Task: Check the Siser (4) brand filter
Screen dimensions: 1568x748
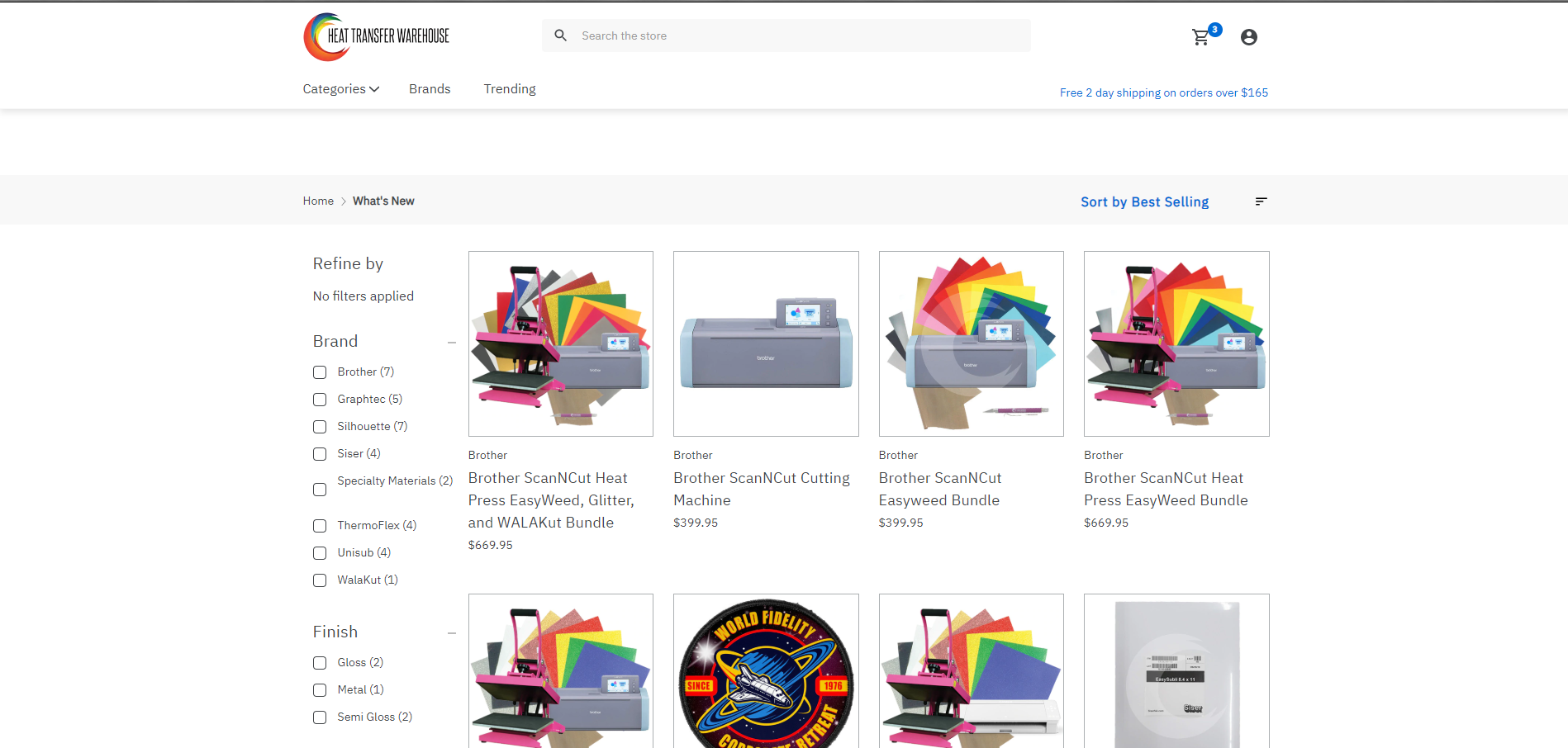Action: pyautogui.click(x=320, y=454)
